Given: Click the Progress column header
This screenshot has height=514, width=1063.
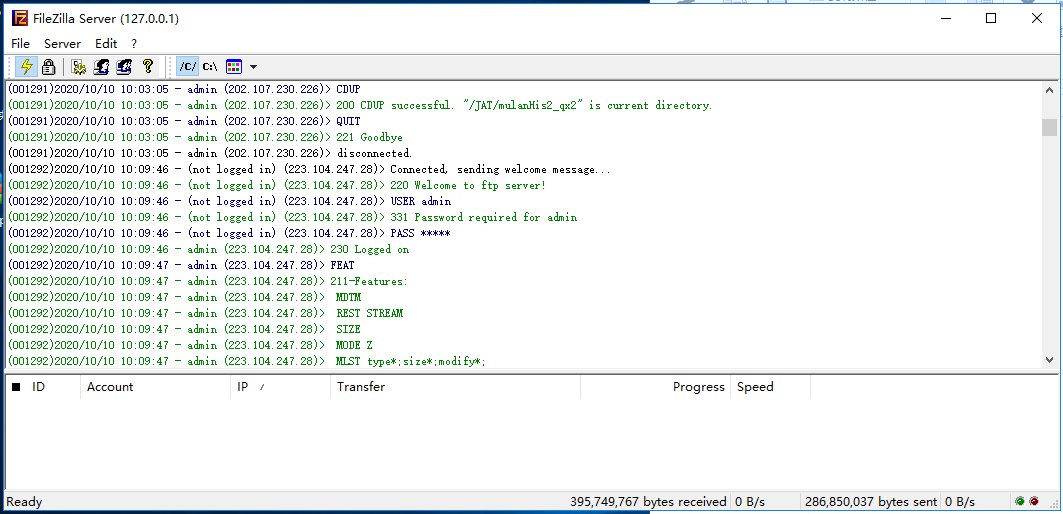Looking at the screenshot, I should click(x=656, y=387).
